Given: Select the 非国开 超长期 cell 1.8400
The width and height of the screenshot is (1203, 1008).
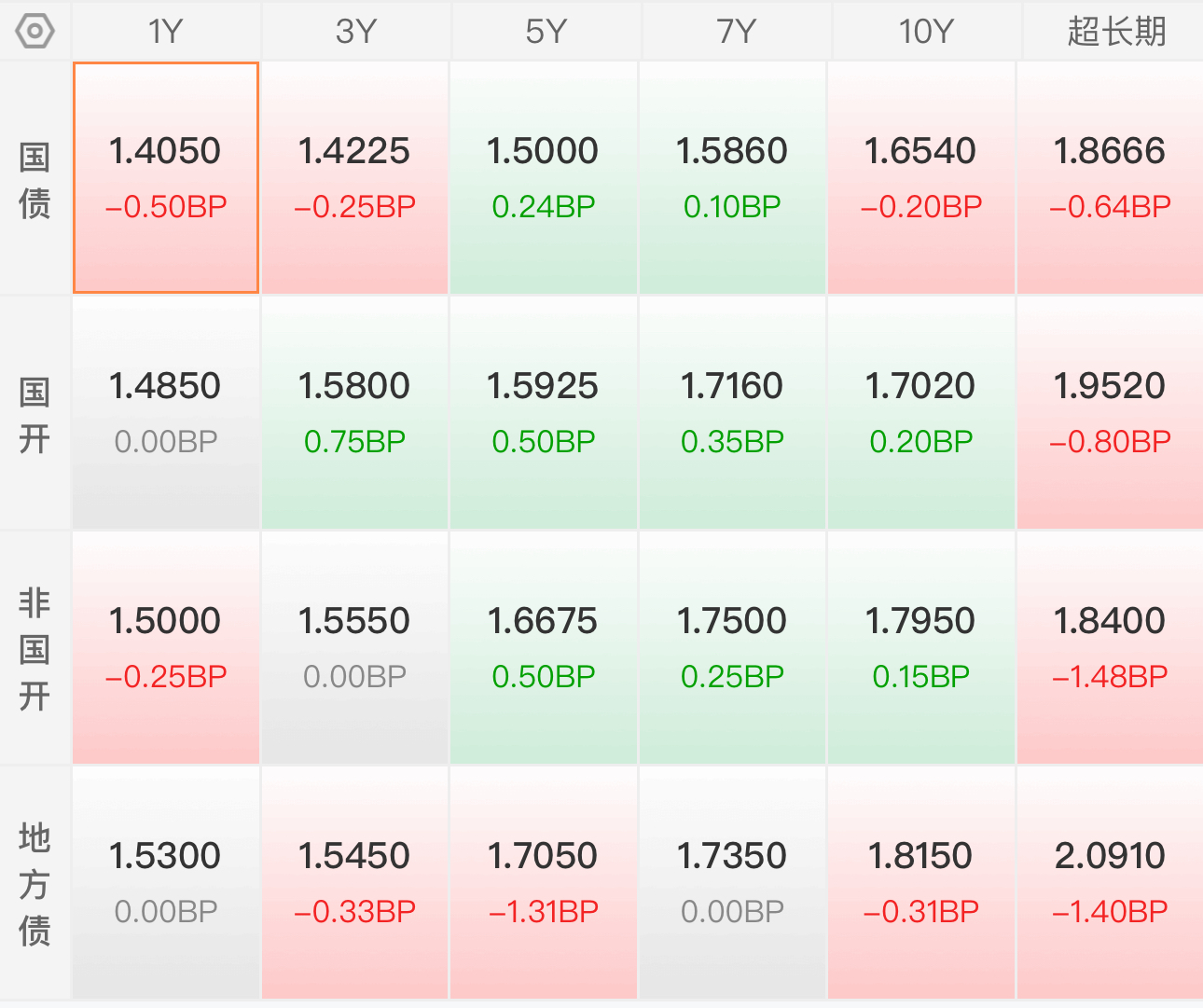Looking at the screenshot, I should 1110,647.
